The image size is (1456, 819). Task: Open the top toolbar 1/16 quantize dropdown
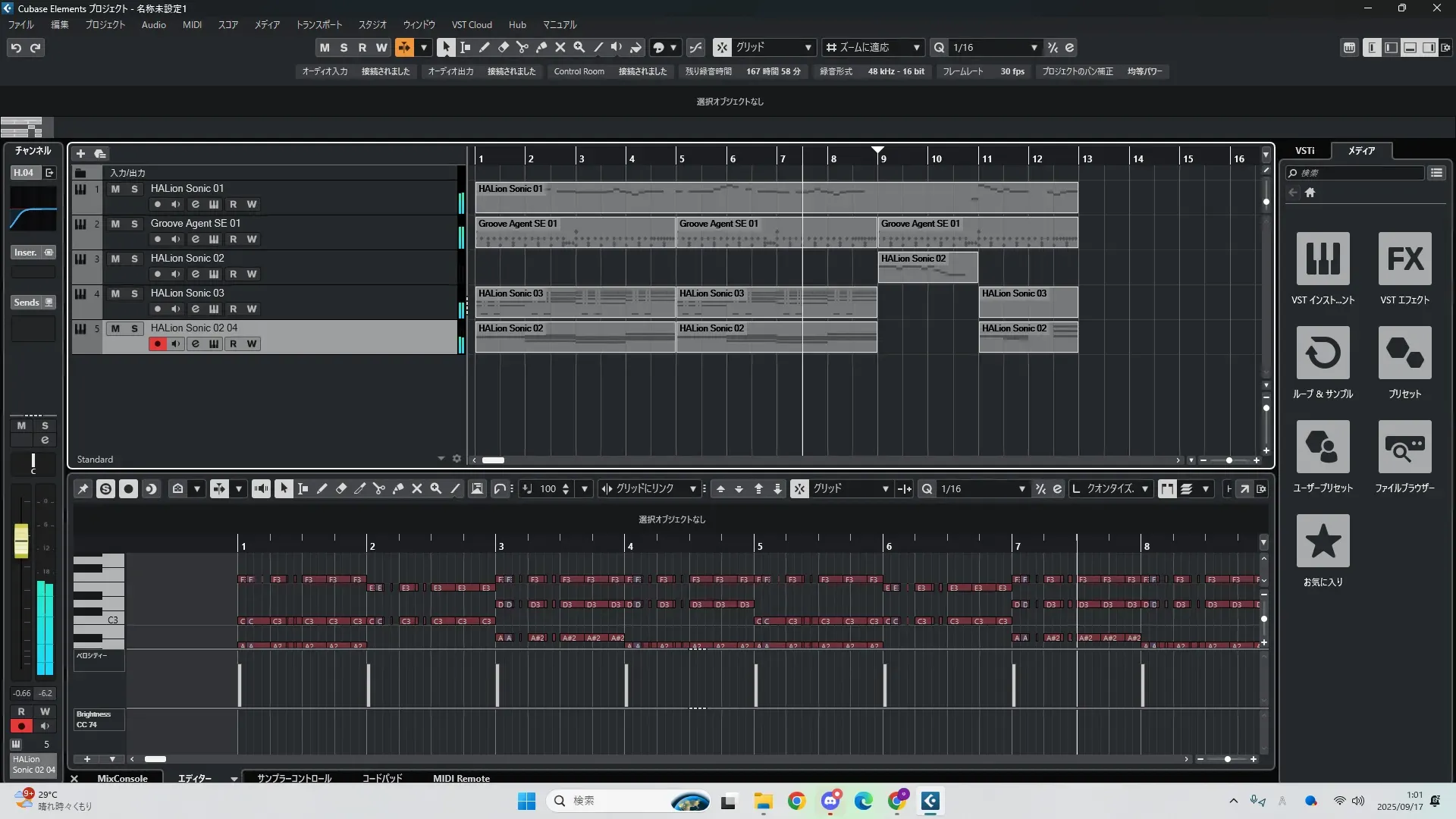(1034, 48)
